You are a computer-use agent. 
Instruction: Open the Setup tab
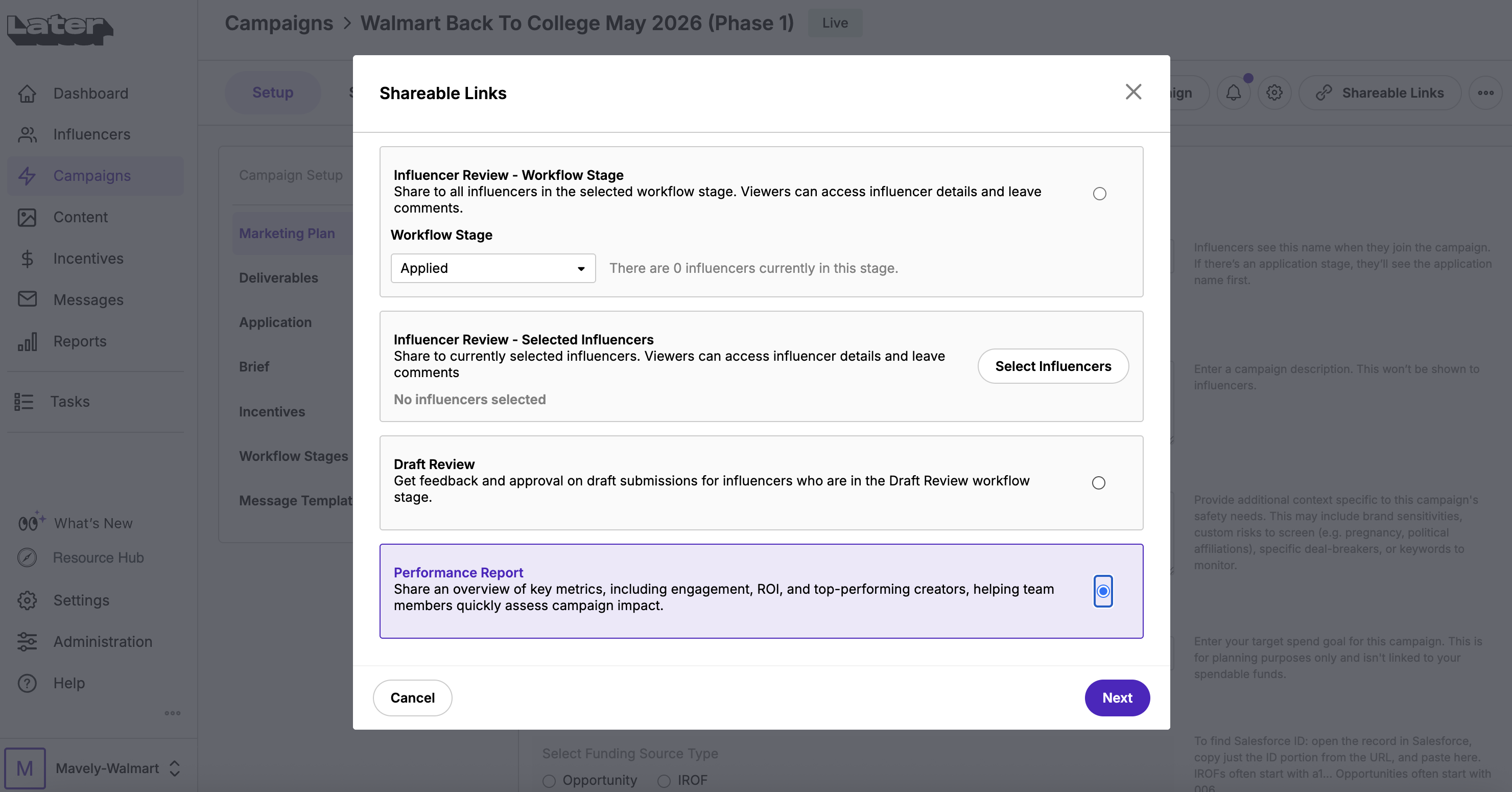click(273, 93)
